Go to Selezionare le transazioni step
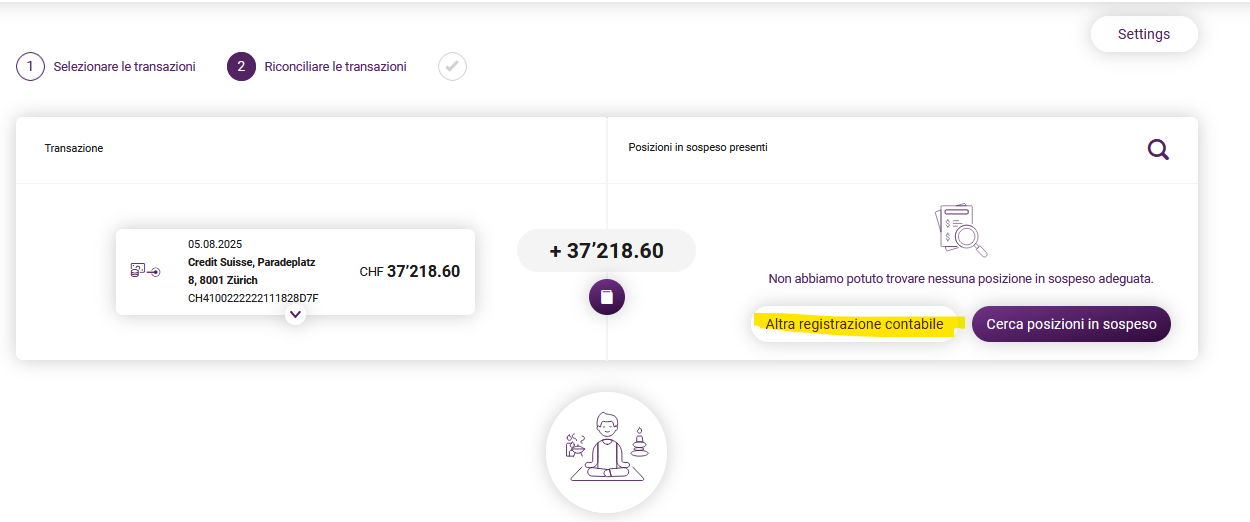Screen dimensions: 1250x522 (x=124, y=67)
